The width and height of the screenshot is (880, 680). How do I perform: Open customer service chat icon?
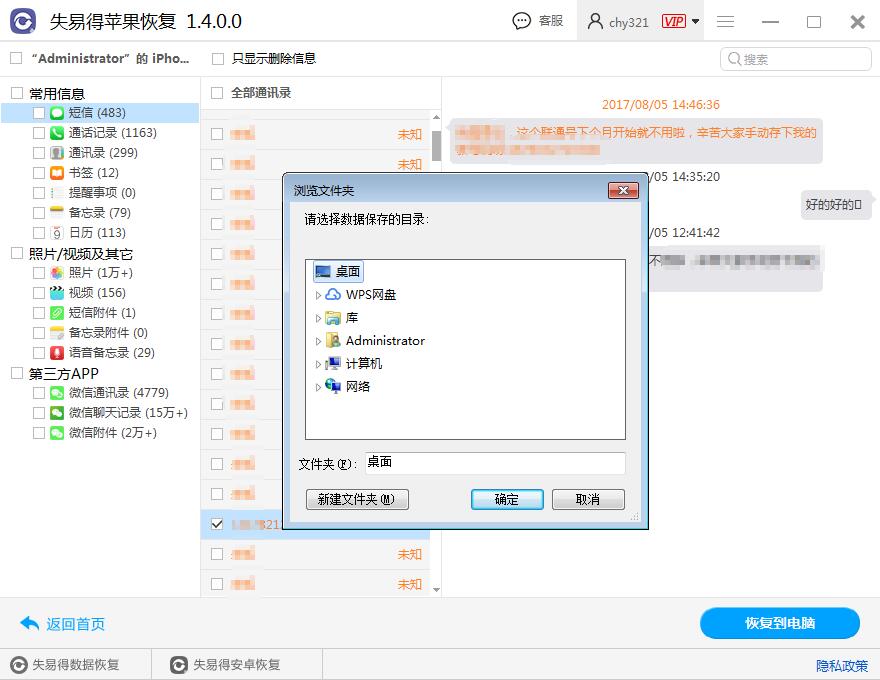pos(521,21)
